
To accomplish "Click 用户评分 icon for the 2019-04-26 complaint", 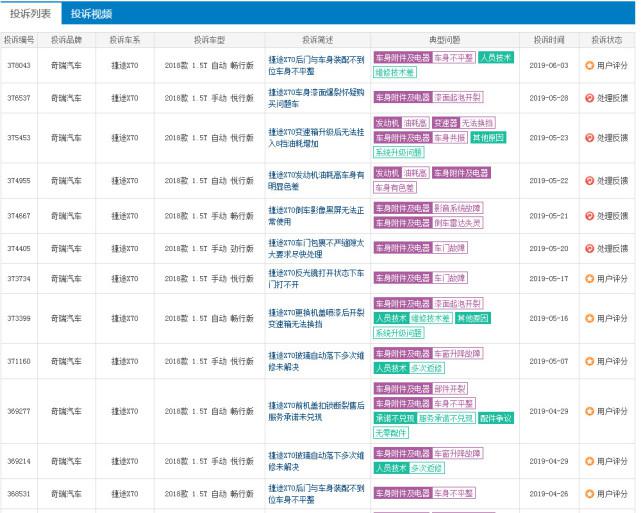I will [x=589, y=494].
